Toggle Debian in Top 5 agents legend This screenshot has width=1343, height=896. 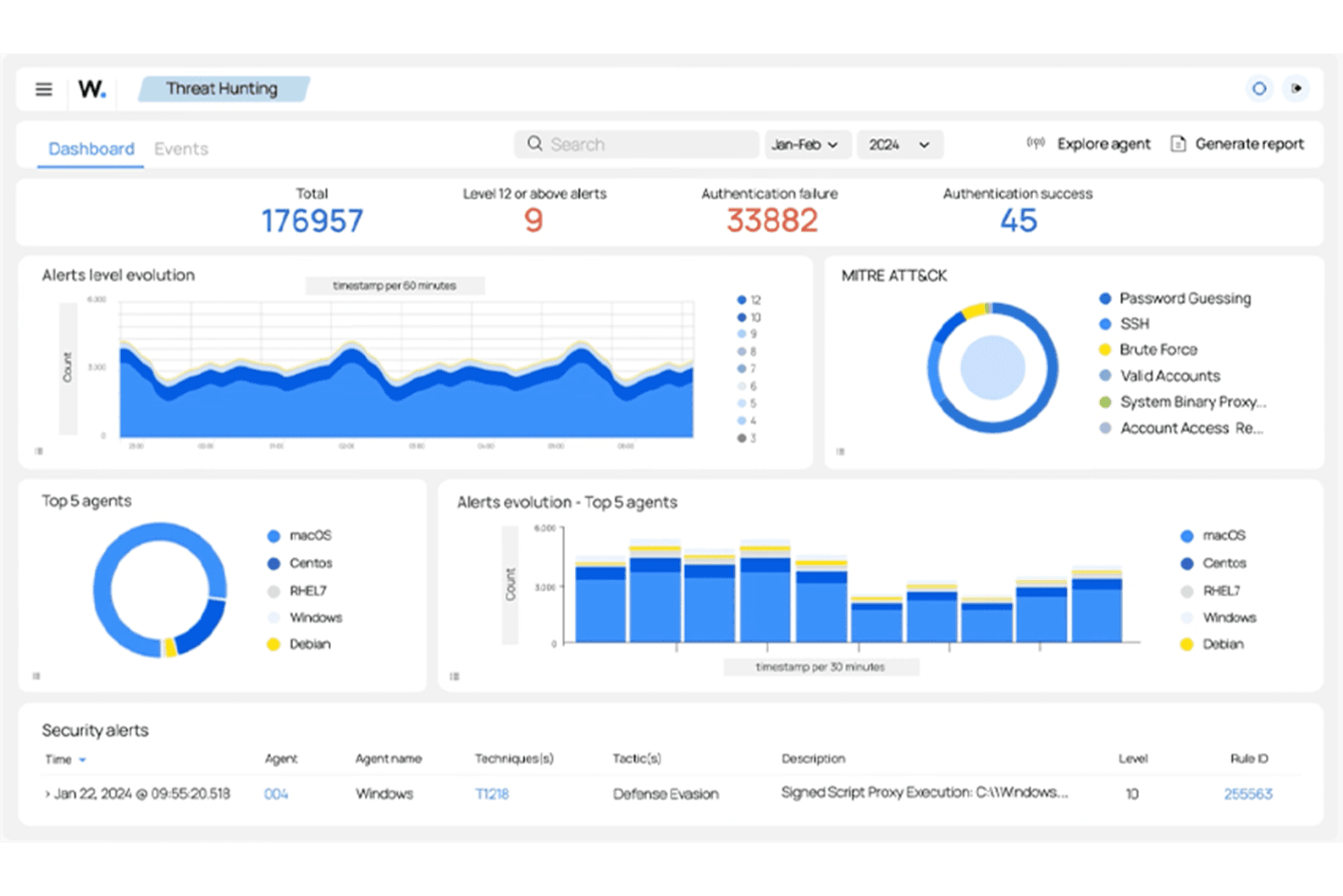(x=299, y=644)
